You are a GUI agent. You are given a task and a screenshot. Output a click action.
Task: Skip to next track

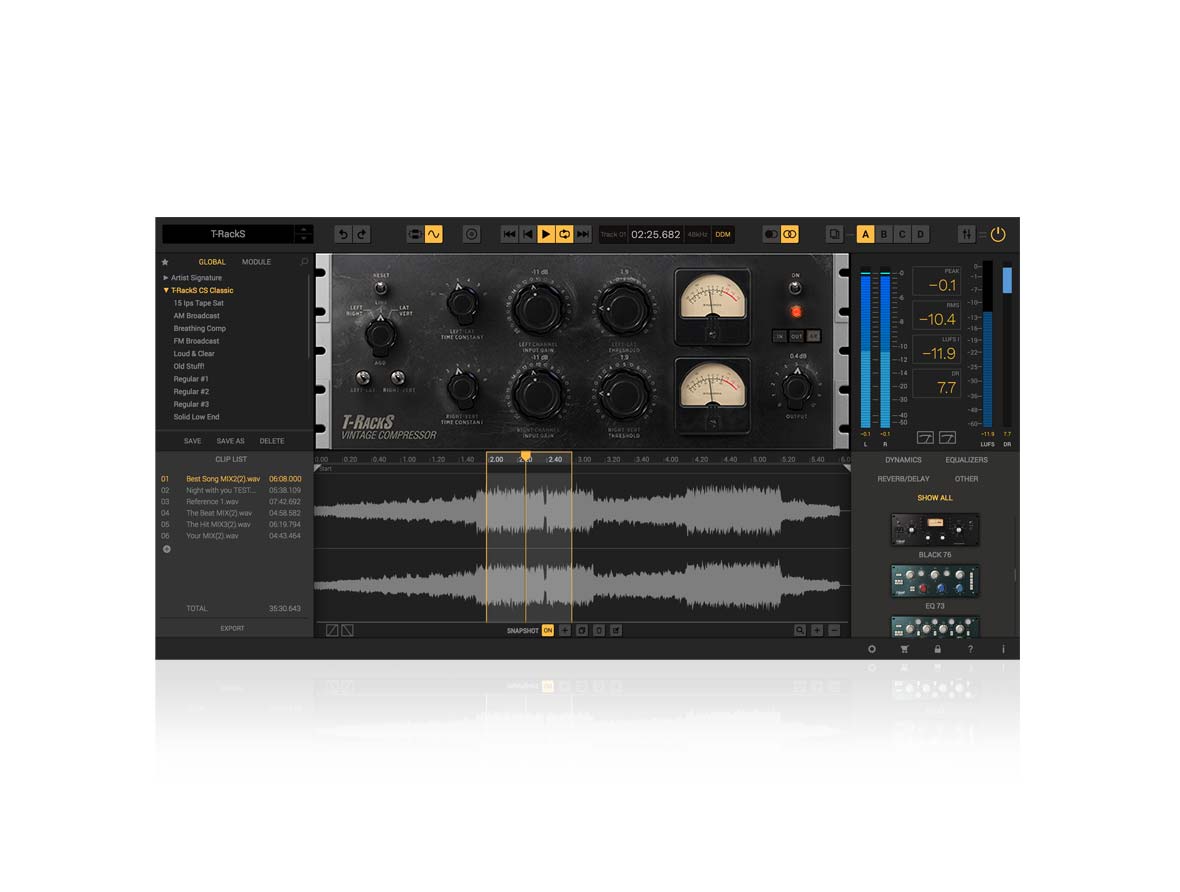(x=583, y=234)
